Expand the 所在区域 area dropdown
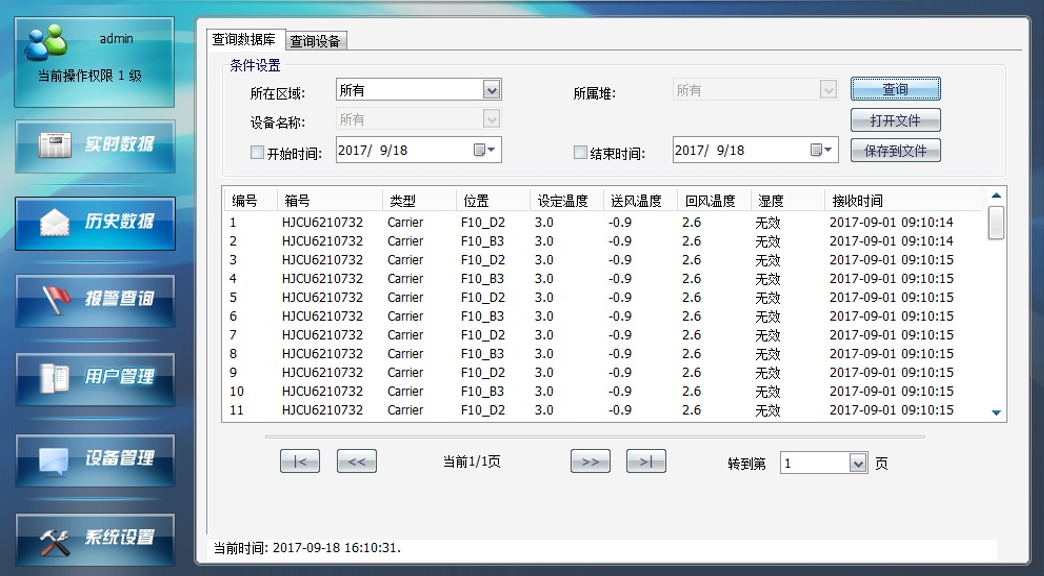Screen dimensions: 1044x576 click(x=491, y=91)
